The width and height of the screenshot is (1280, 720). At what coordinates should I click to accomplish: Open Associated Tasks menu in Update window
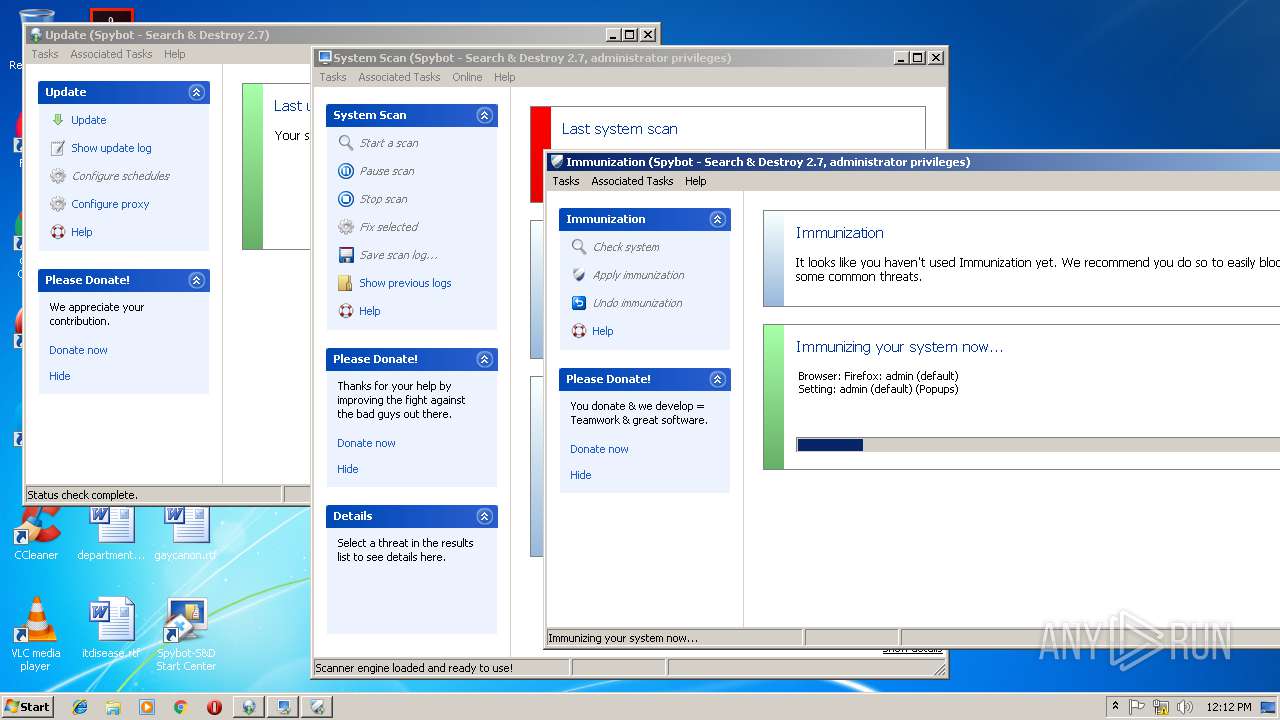coord(111,54)
